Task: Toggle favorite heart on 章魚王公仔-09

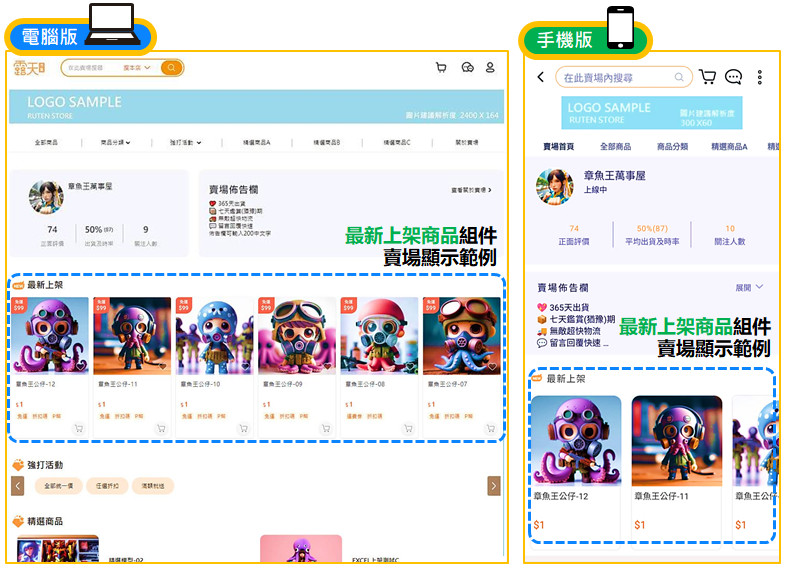Action: click(x=329, y=365)
